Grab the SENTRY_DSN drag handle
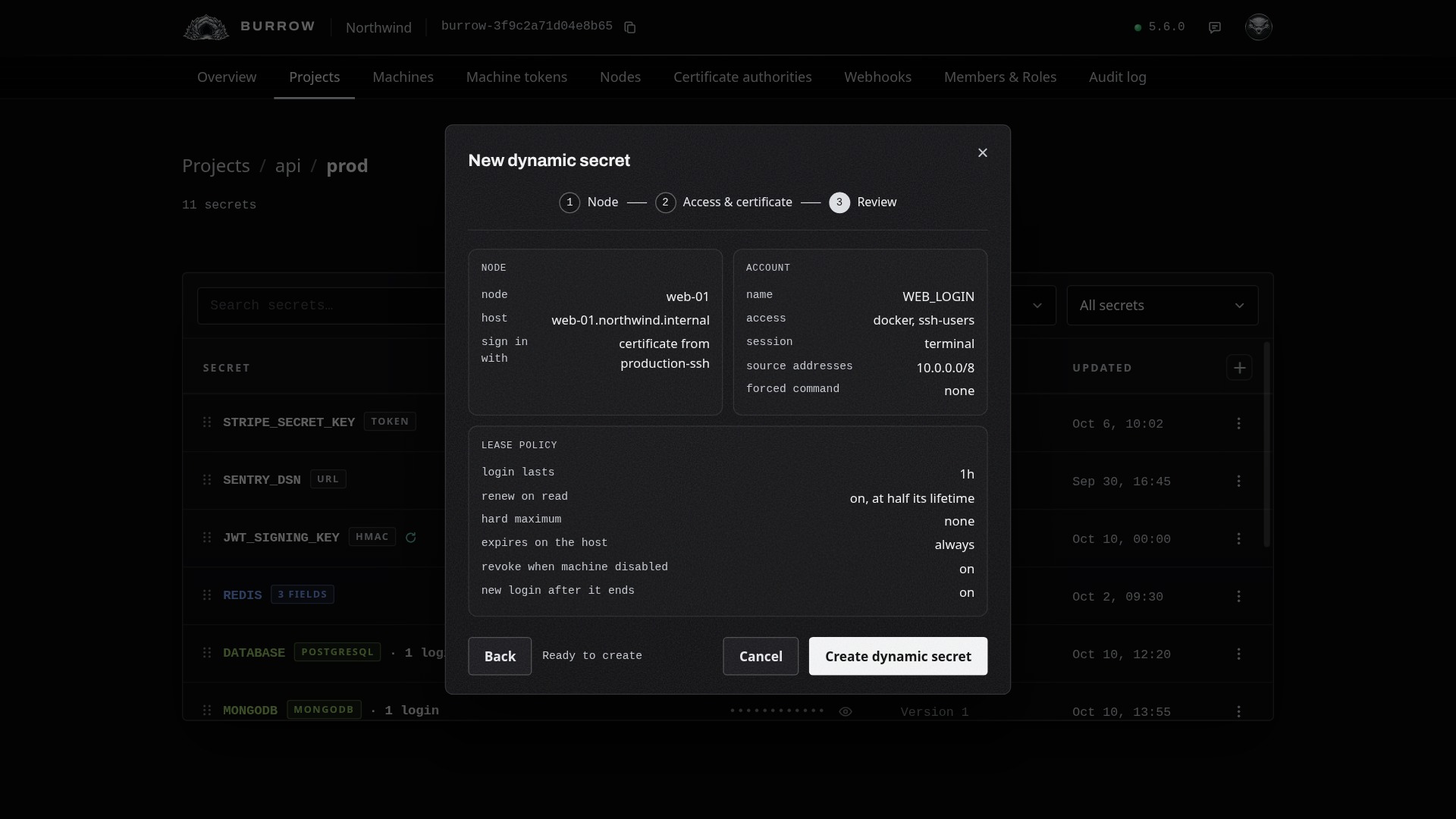The image size is (1456, 819). click(x=207, y=479)
